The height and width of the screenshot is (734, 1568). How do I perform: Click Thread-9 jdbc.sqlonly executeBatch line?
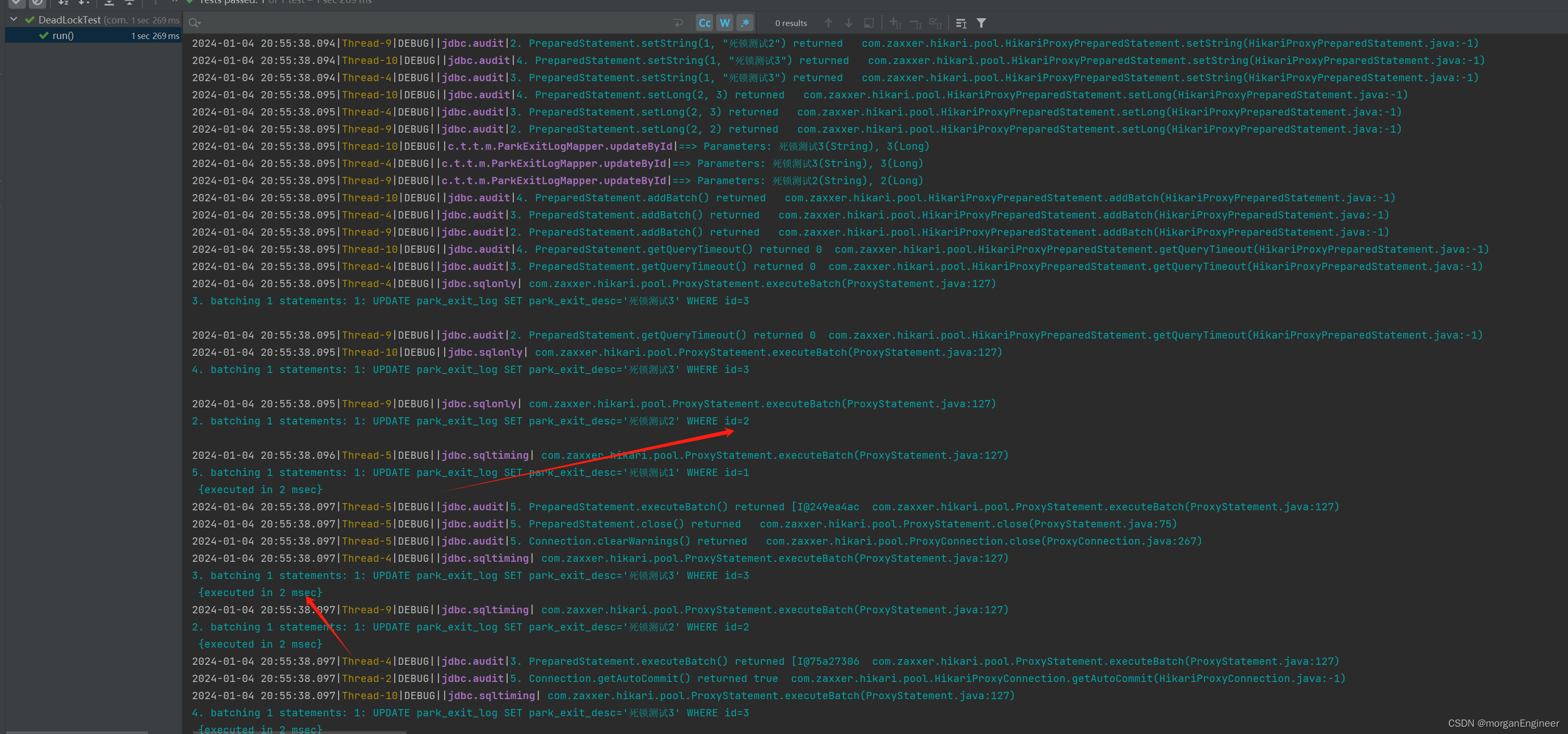[594, 404]
